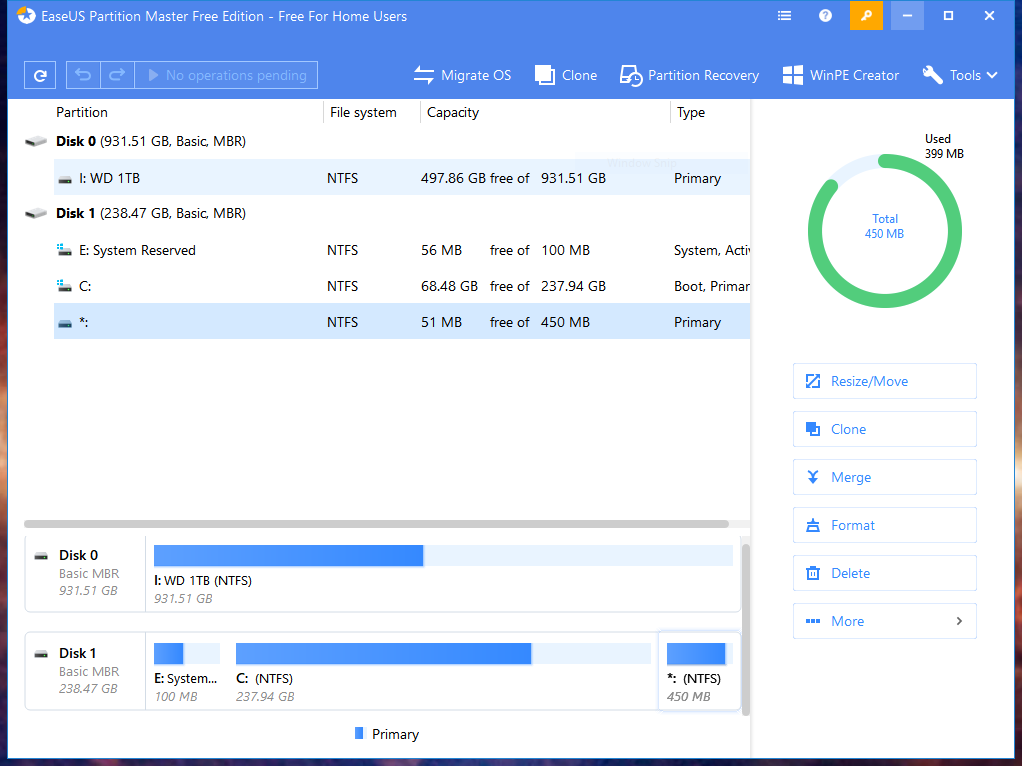Click the Format brush icon
This screenshot has width=1022, height=766.
point(813,525)
